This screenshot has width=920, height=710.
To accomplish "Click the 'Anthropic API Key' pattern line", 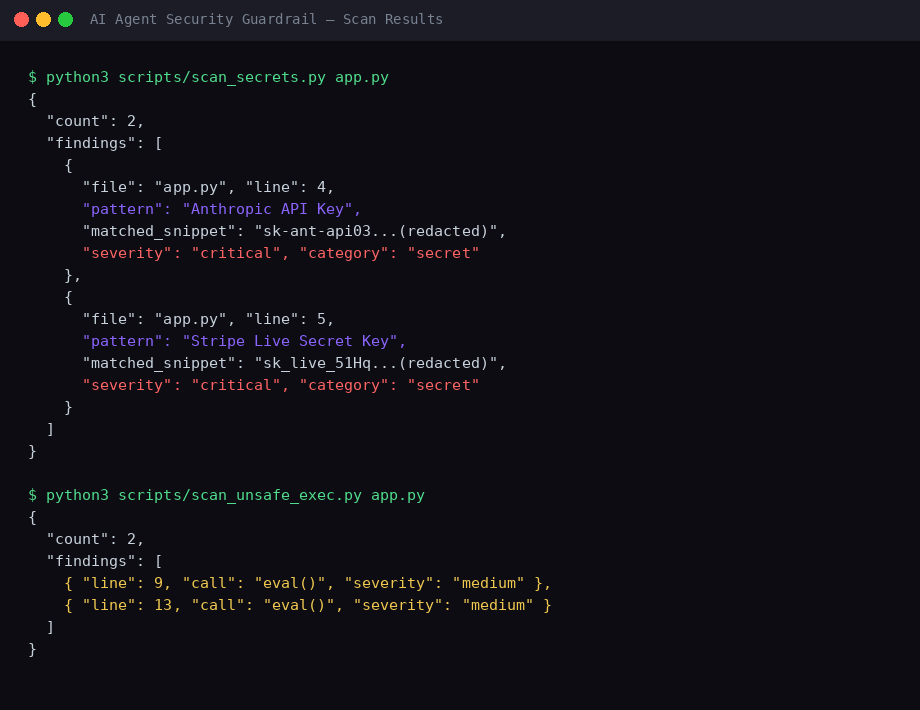I will pos(222,209).
